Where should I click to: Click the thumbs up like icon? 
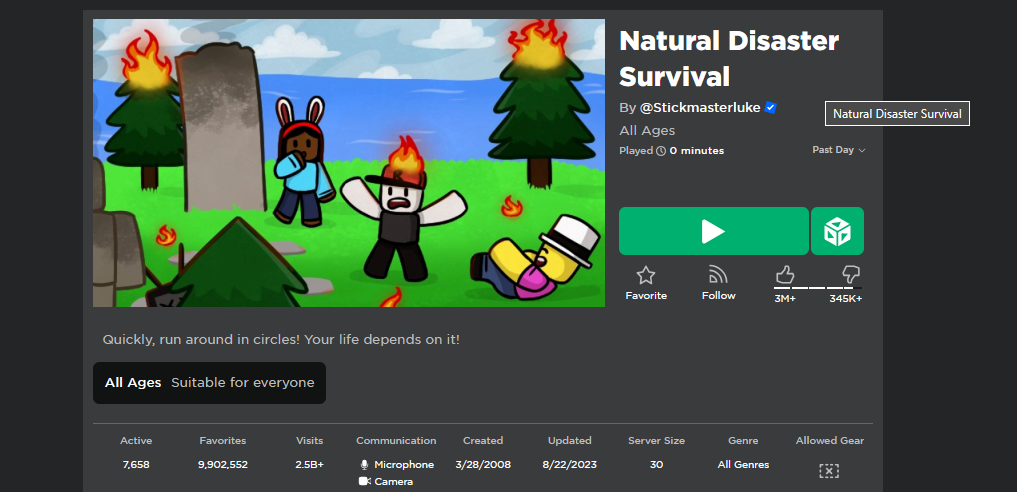point(785,275)
